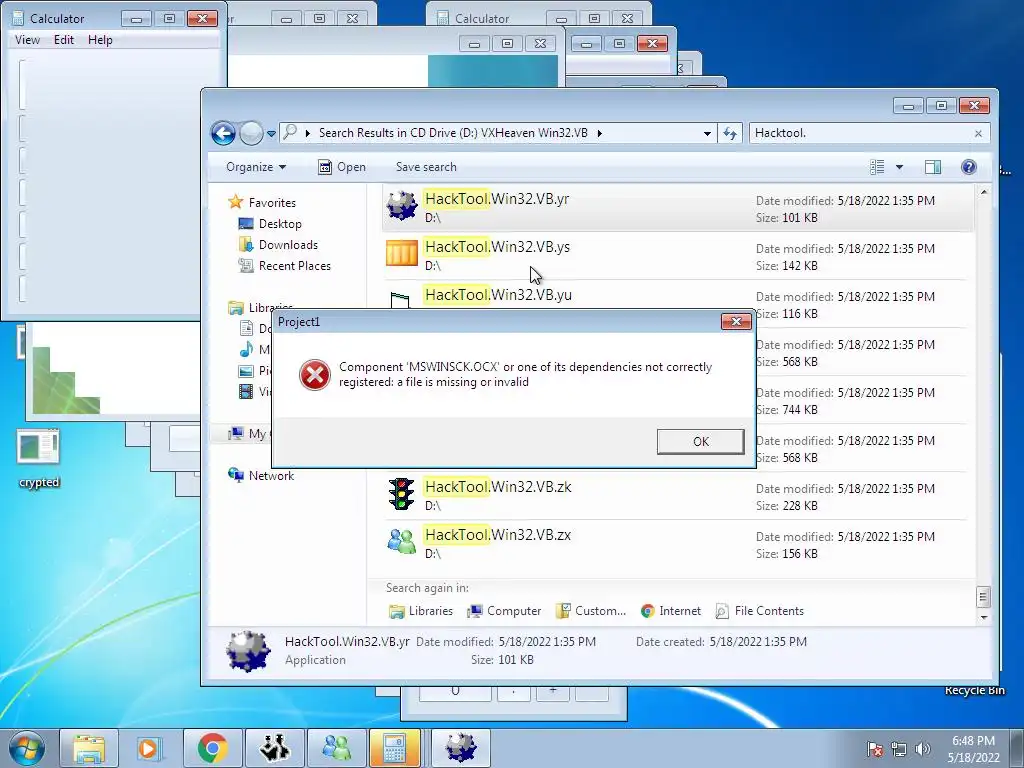Search again in Custom...
The image size is (1024, 768).
[590, 611]
